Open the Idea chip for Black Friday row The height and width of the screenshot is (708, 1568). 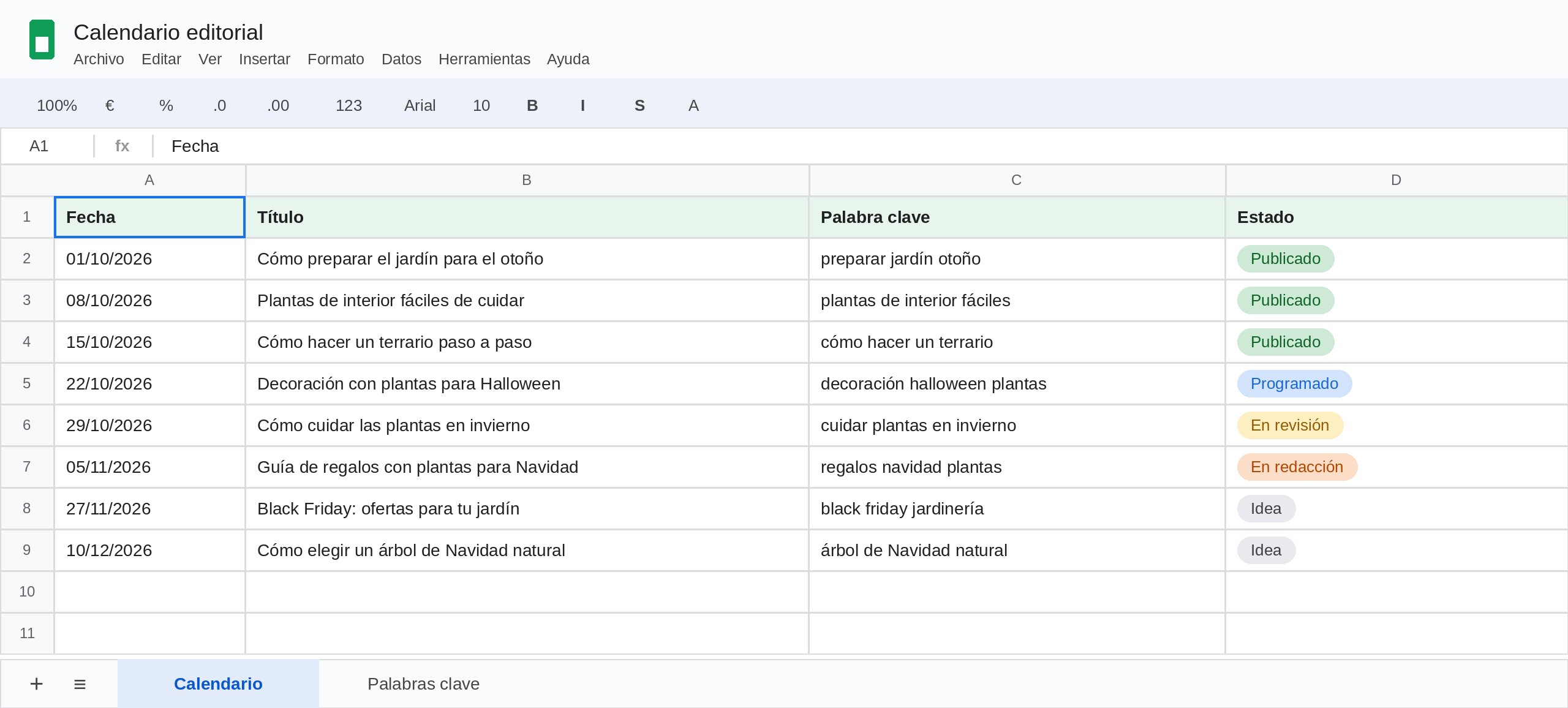[1266, 508]
